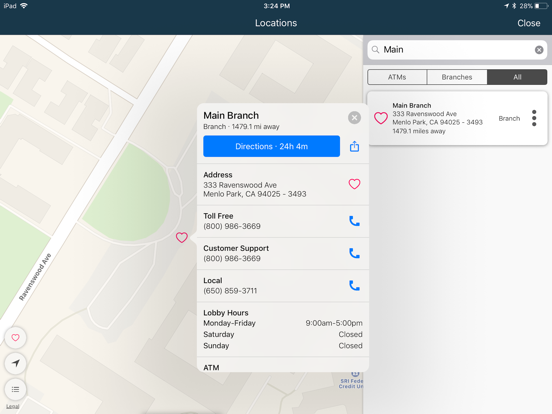The width and height of the screenshot is (552, 414).
Task: Tap address 333 Ravenswood Ave in popup
Action: pos(240,185)
